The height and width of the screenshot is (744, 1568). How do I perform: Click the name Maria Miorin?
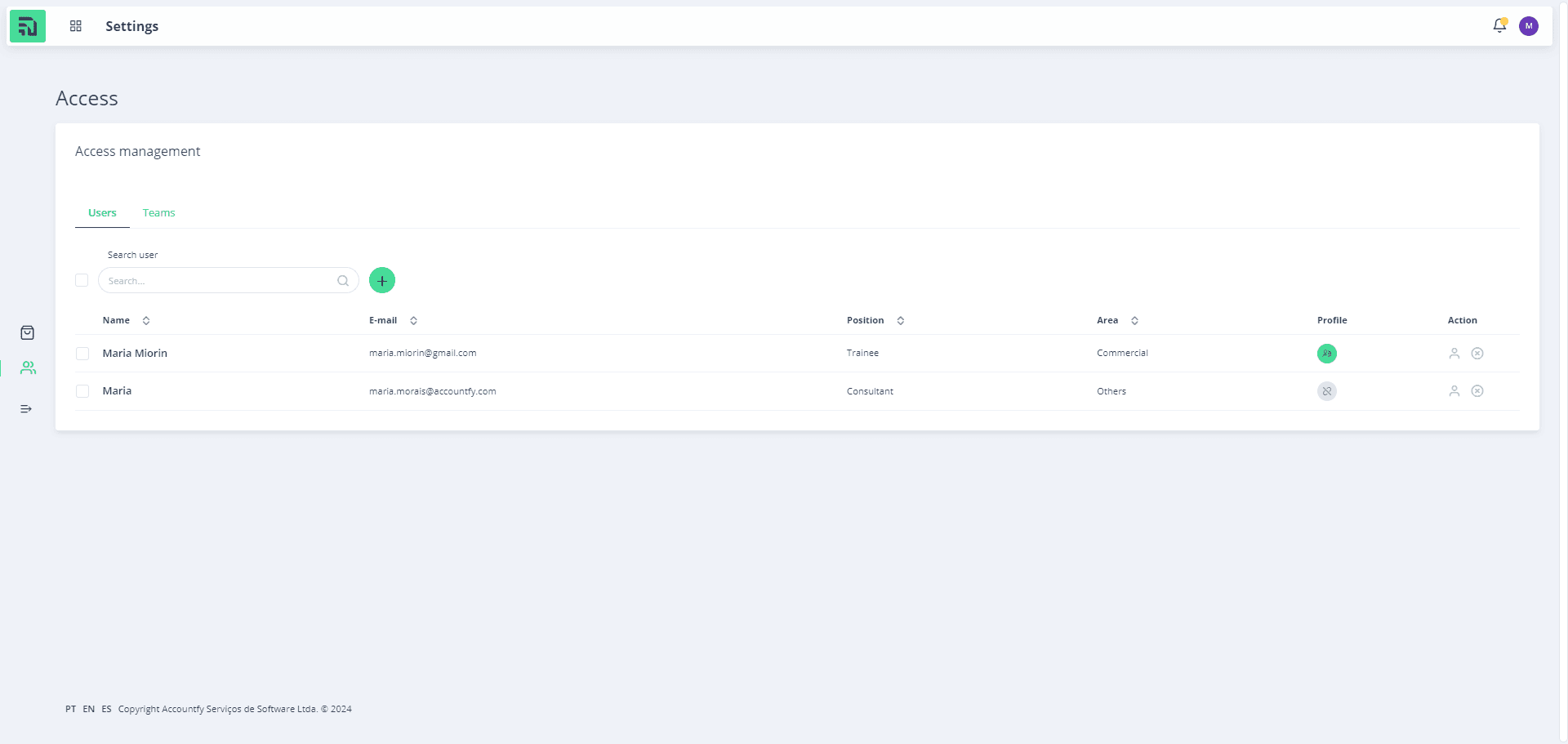pos(135,354)
